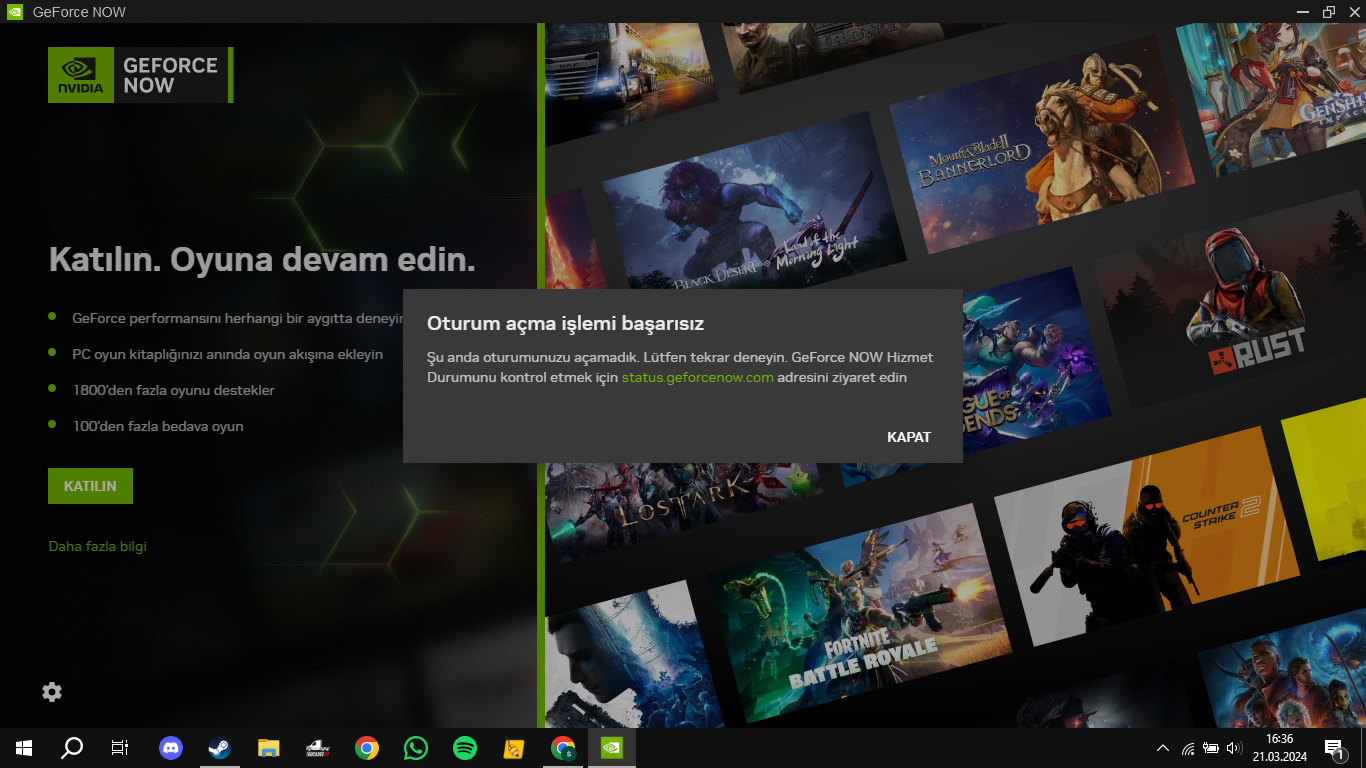This screenshot has height=768, width=1366.
Task: Open the volume control tray icon
Action: (1234, 748)
